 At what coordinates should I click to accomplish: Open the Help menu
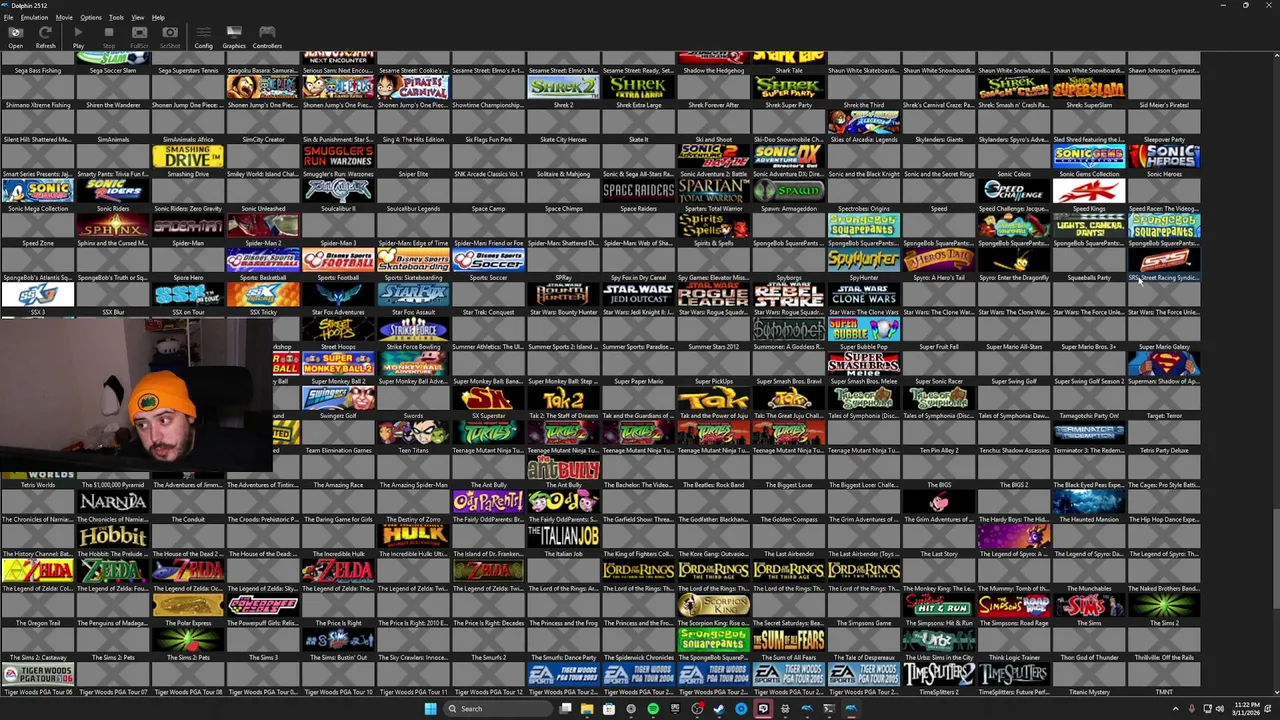[x=158, y=17]
